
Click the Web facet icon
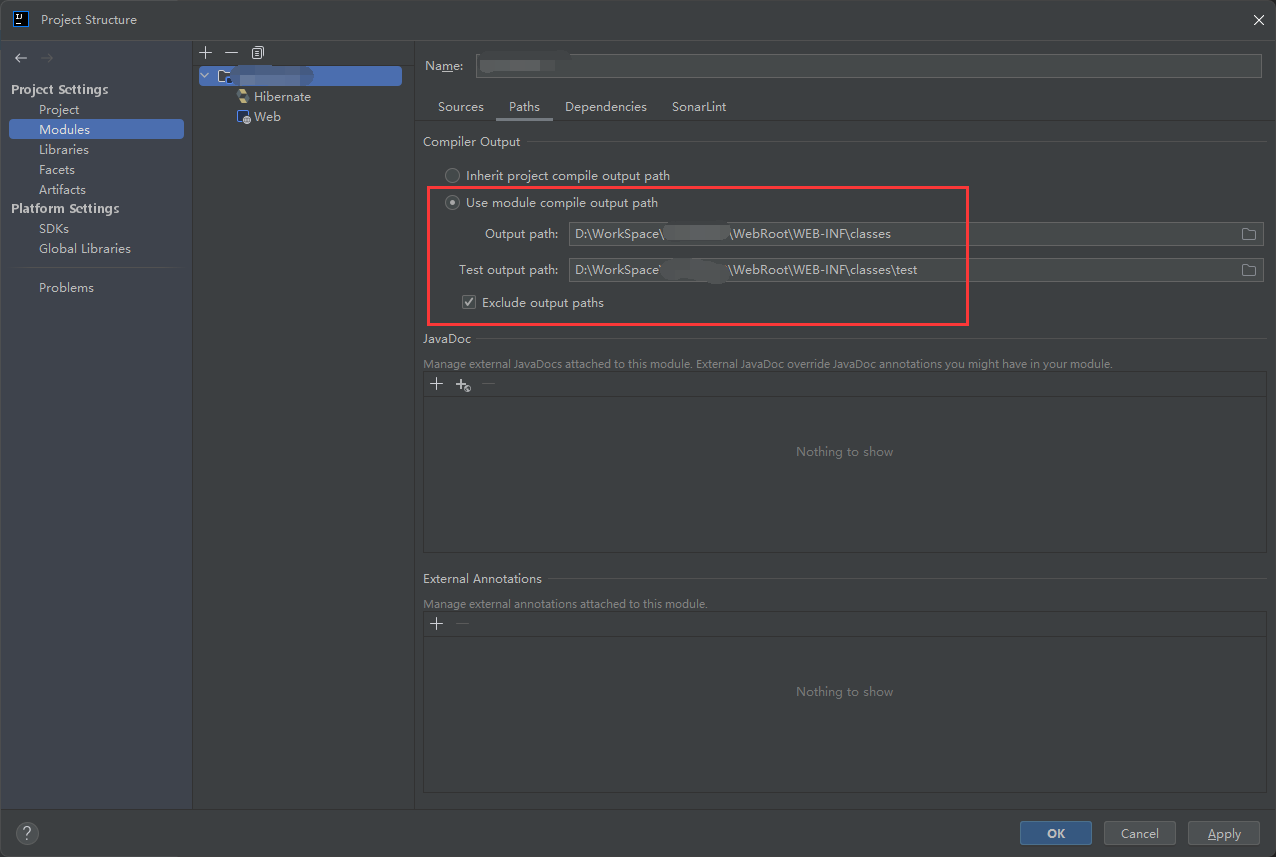tap(243, 117)
